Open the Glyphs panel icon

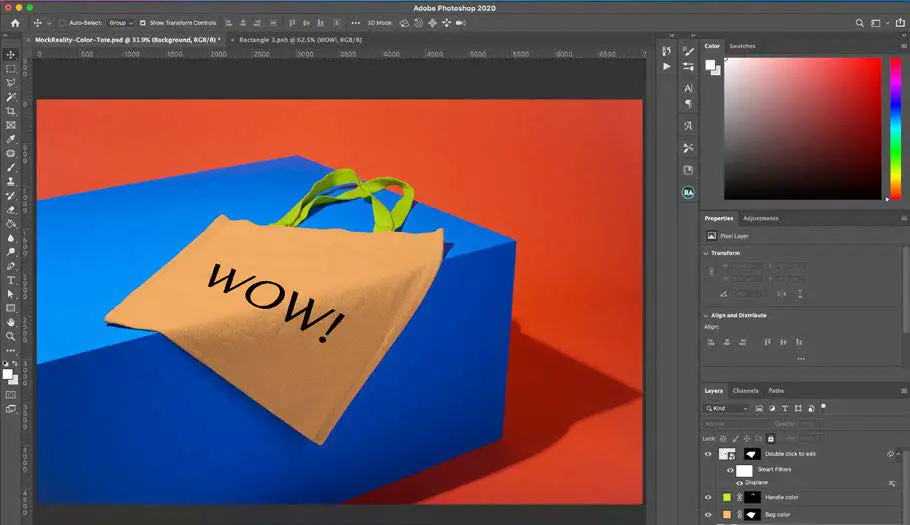688,125
